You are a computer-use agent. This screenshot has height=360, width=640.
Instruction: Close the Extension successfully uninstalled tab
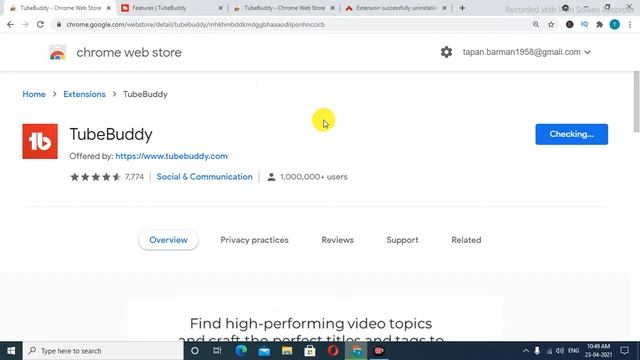[444, 8]
